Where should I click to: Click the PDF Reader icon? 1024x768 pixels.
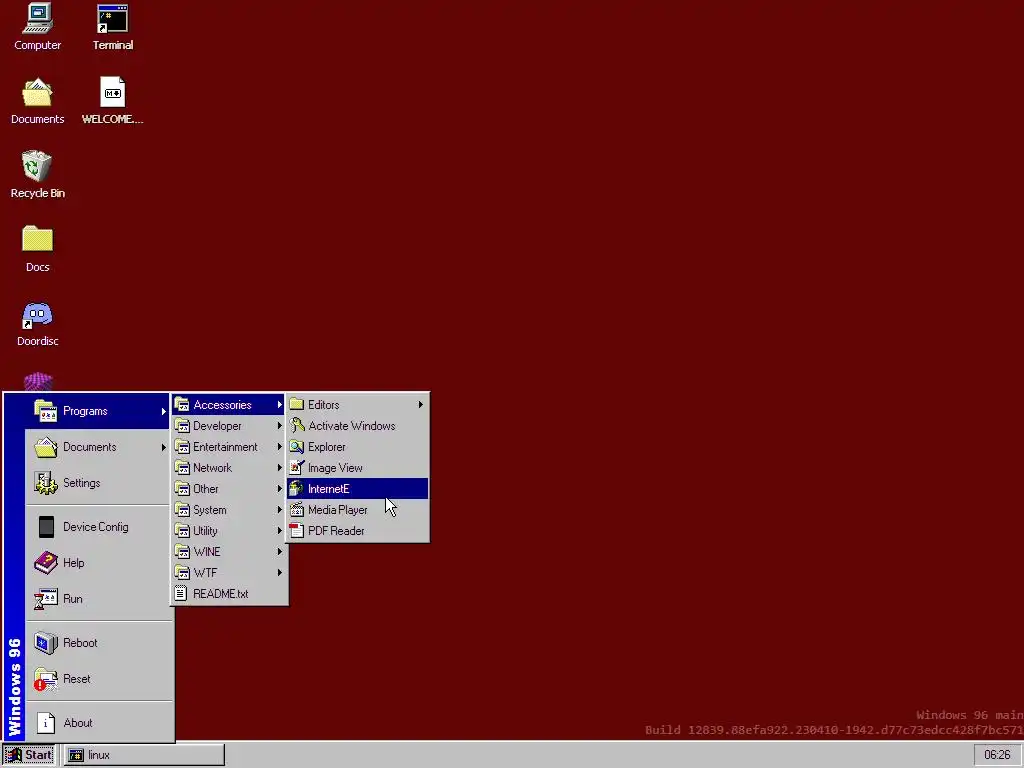click(297, 530)
